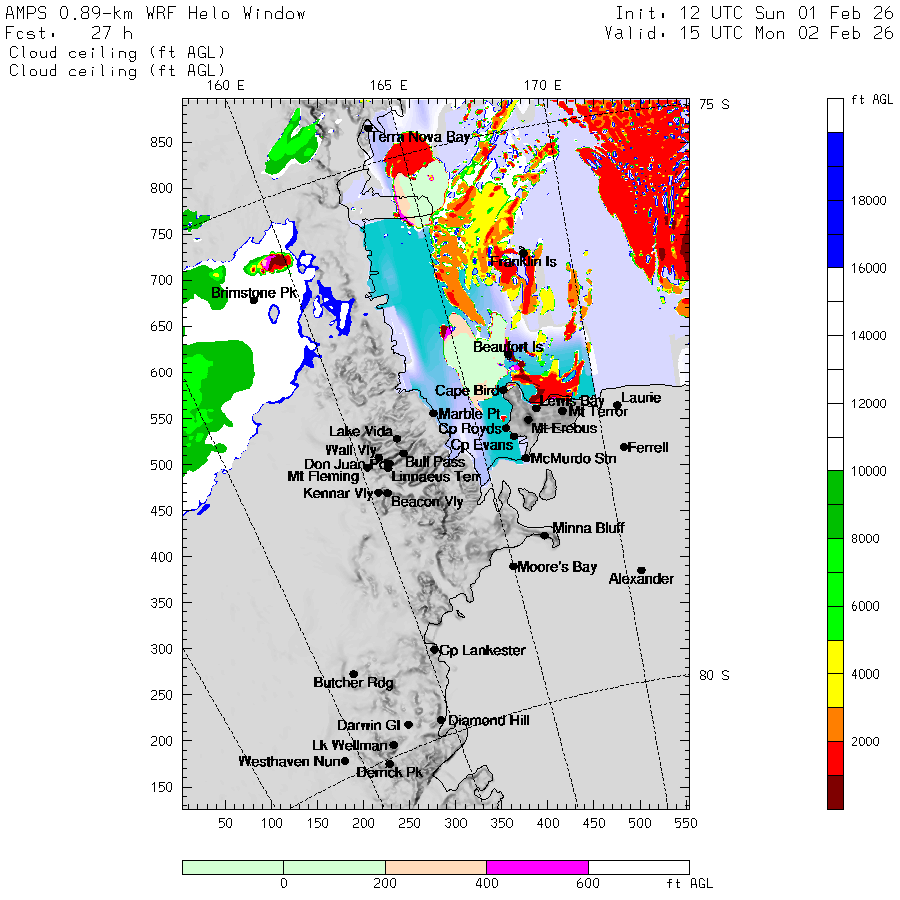Click blue swatch in vertical ceiling legend
Image resolution: width=900 pixels, height=900 pixels.
pos(835,200)
